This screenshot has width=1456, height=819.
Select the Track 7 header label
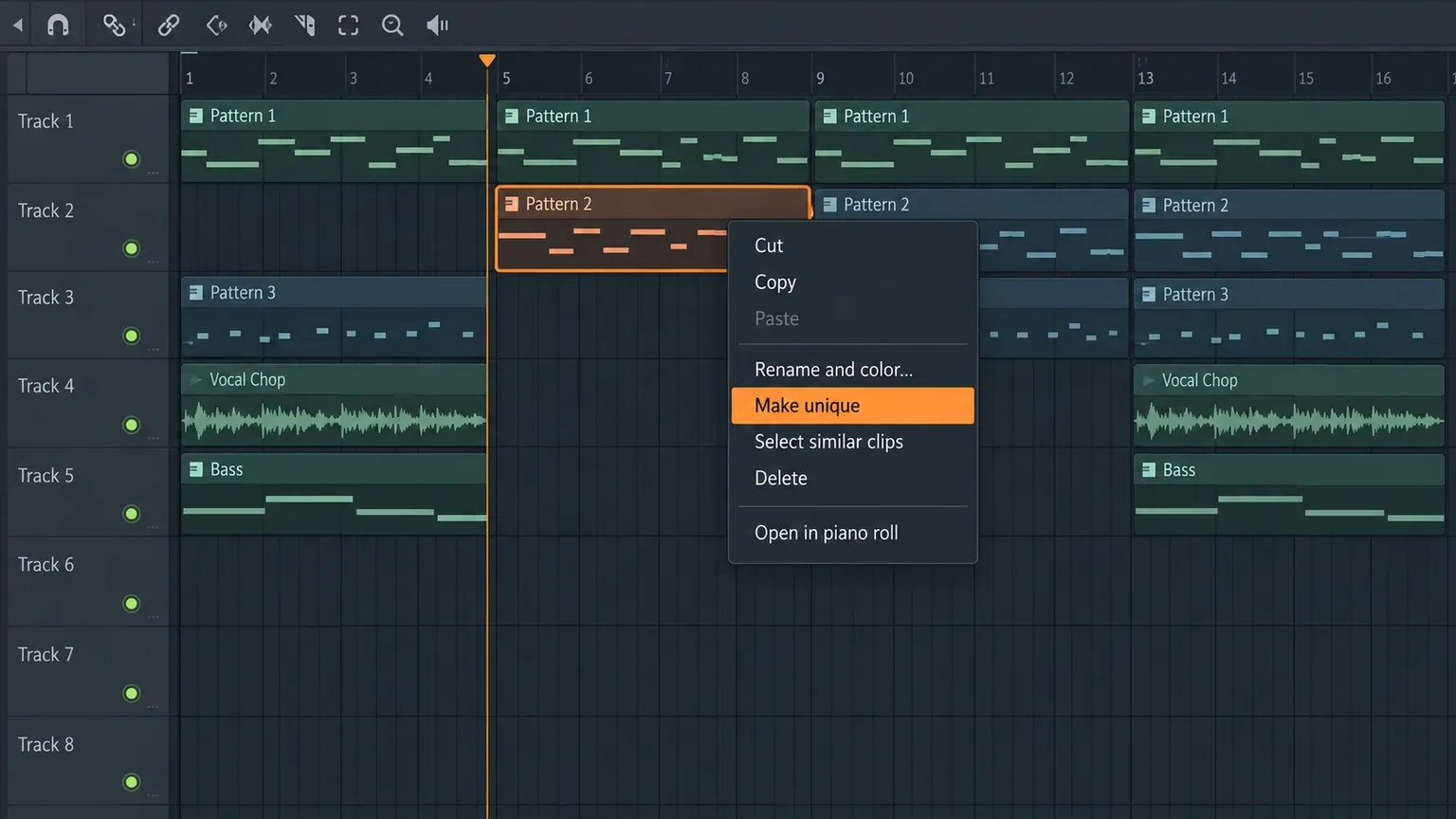tap(45, 655)
